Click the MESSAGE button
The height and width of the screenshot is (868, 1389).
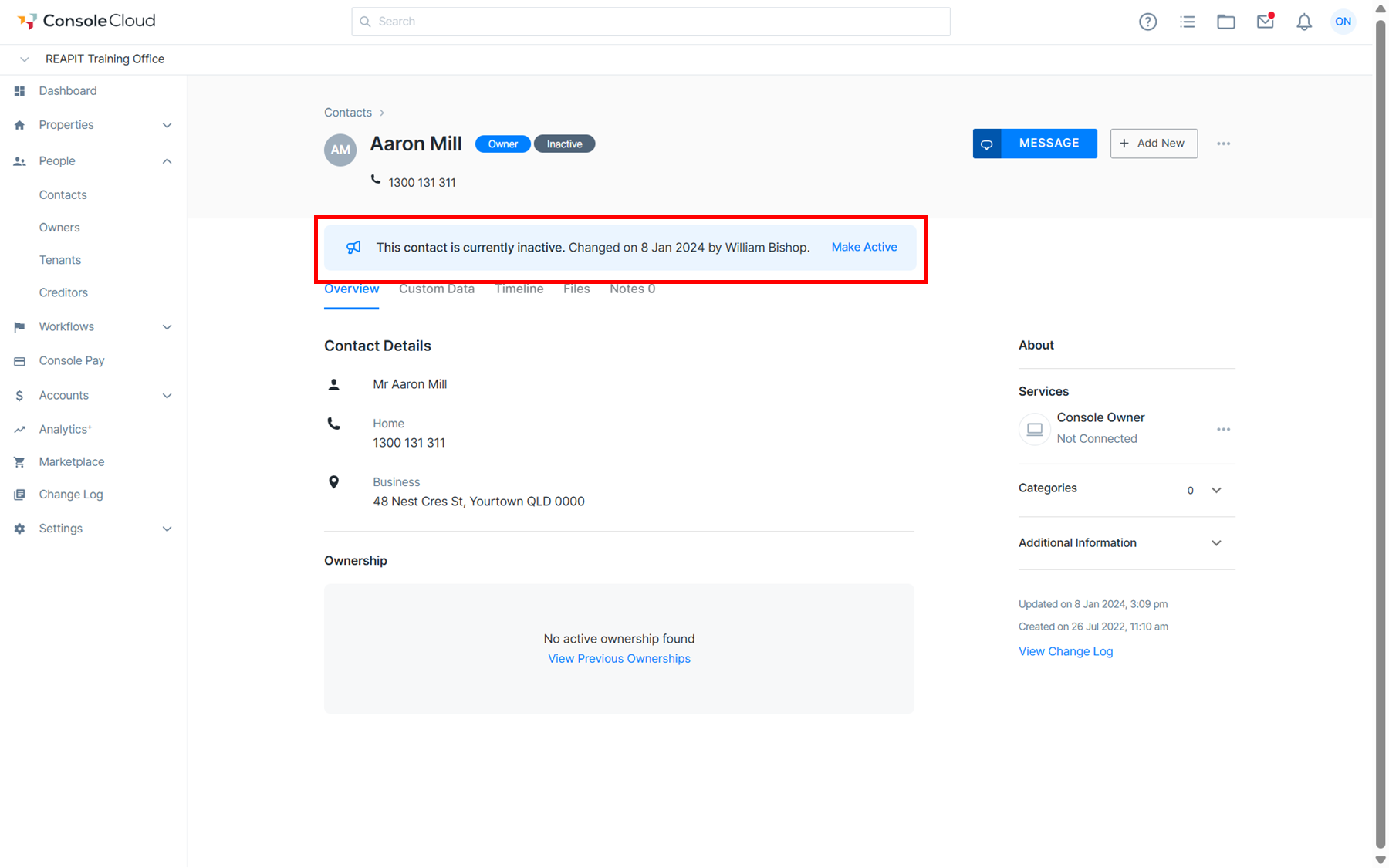(x=1035, y=144)
